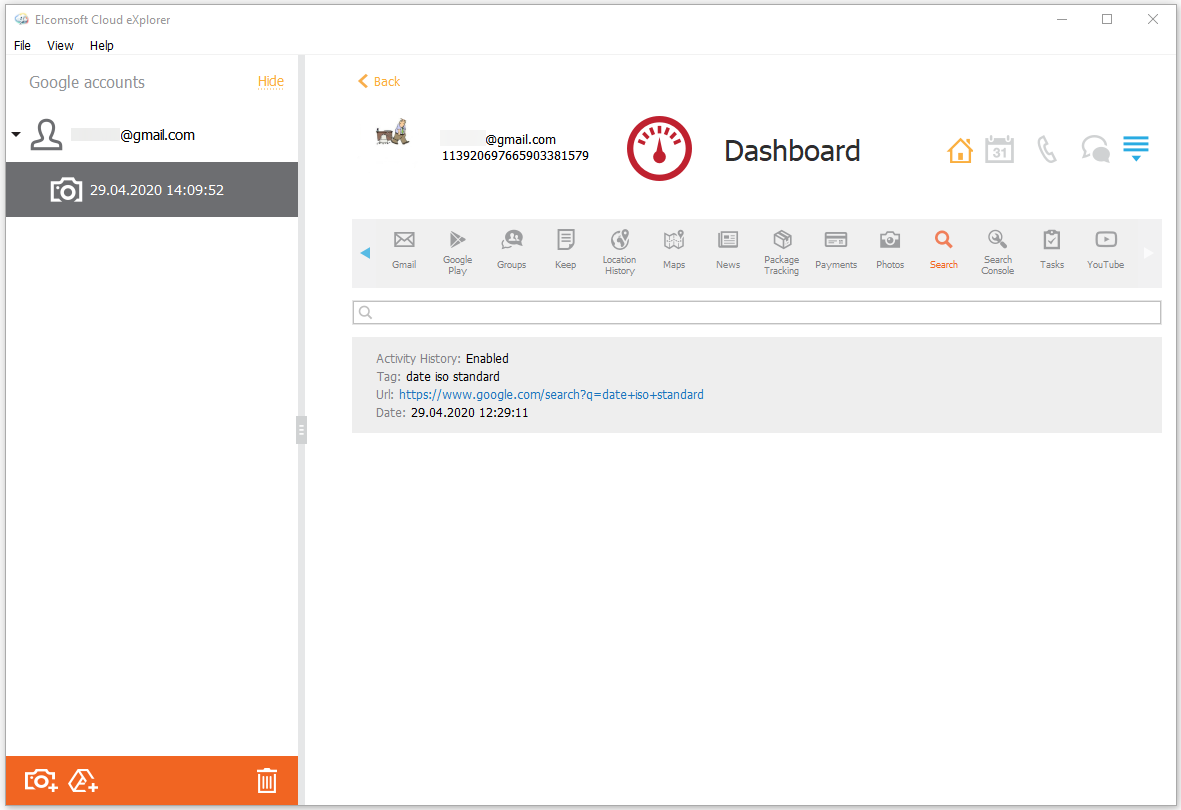
Task: Click the Back link
Action: 379,82
